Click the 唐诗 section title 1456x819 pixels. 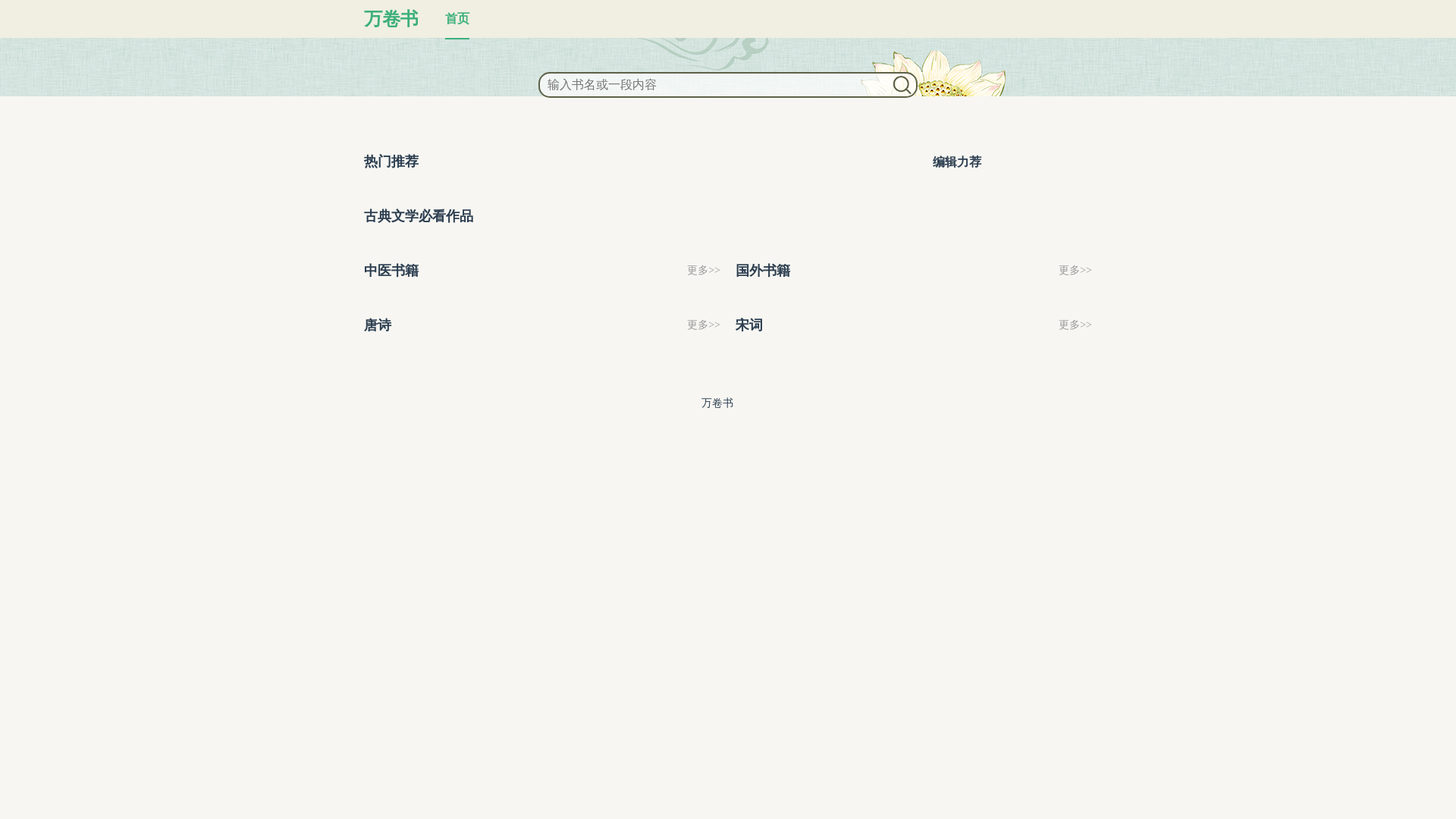click(377, 325)
